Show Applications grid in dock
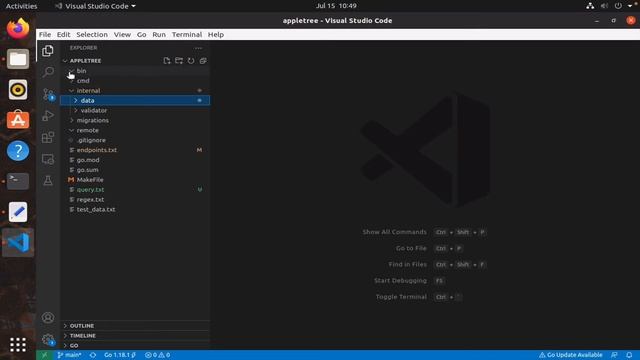Viewport: 640px width, 360px height. (x=18, y=345)
